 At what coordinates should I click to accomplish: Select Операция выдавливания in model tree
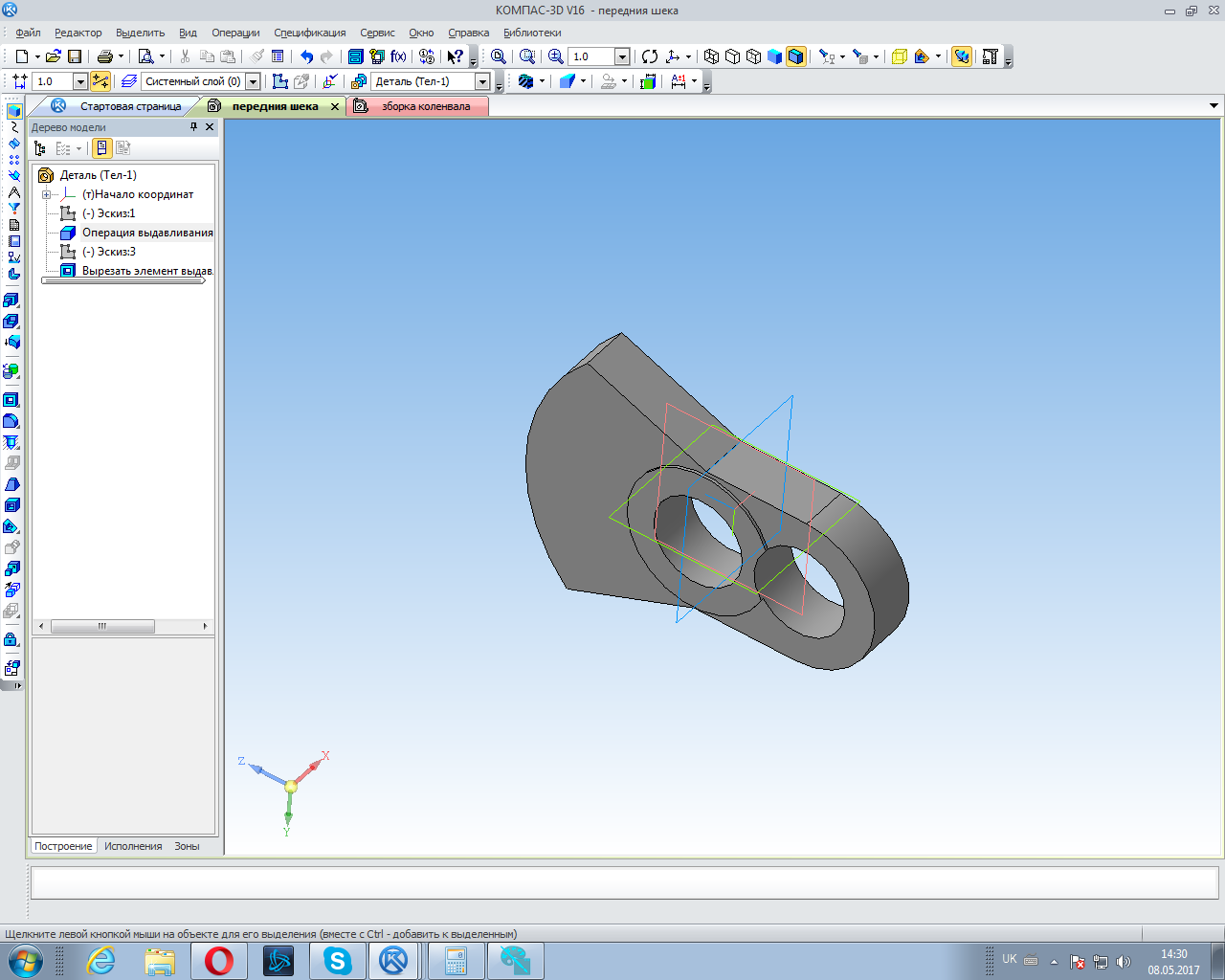(x=146, y=233)
